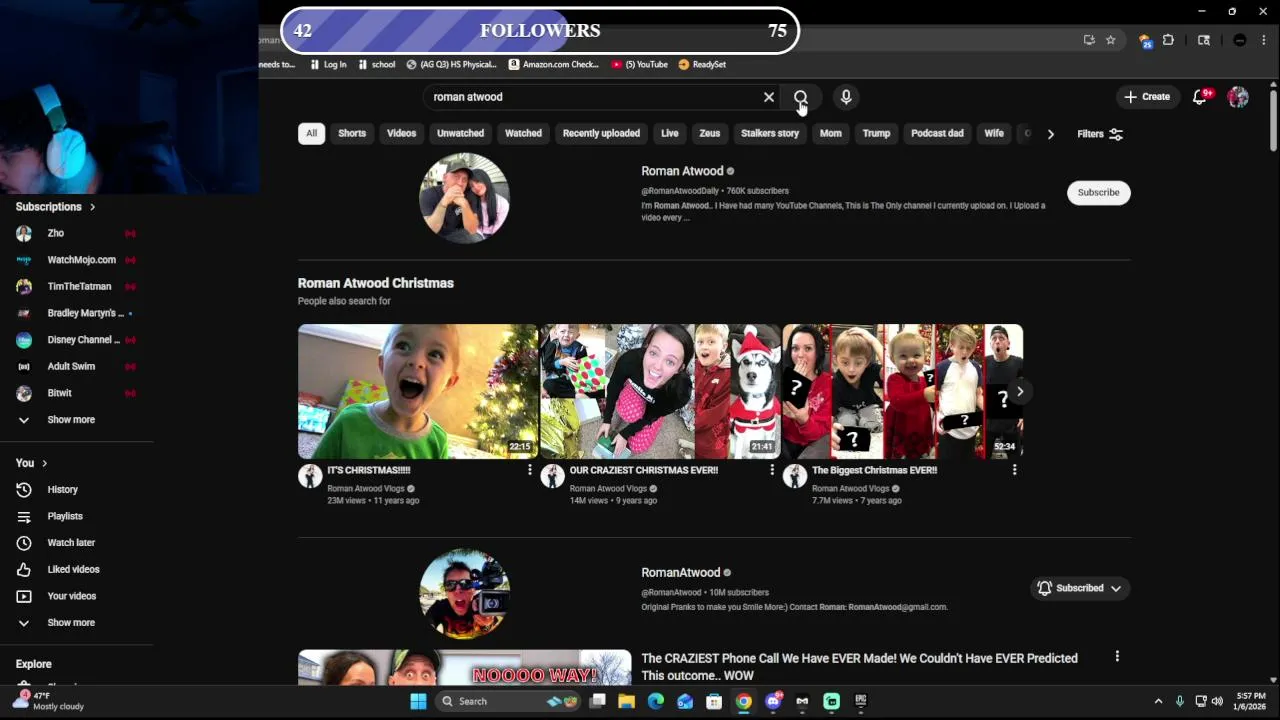Open OUR CRAZIEST CHRISTMAS EVER thumbnail
The width and height of the screenshot is (1280, 720).
(660, 391)
